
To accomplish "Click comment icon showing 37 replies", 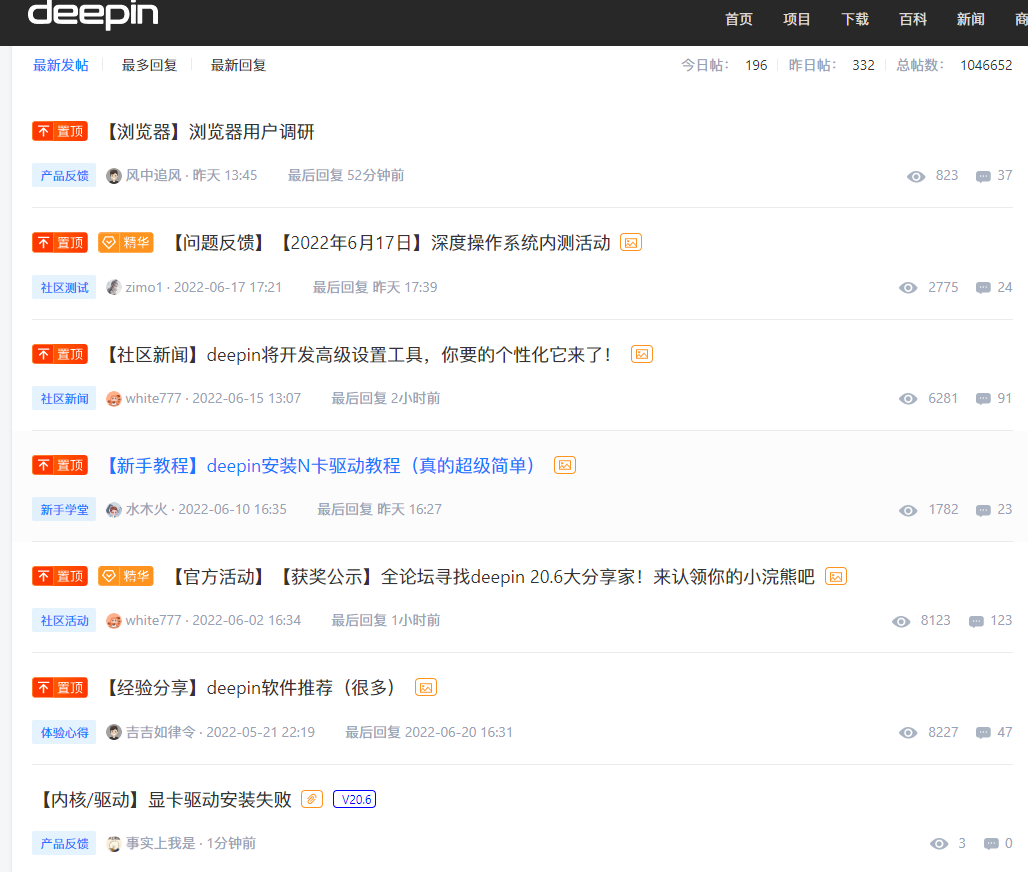I will point(983,176).
